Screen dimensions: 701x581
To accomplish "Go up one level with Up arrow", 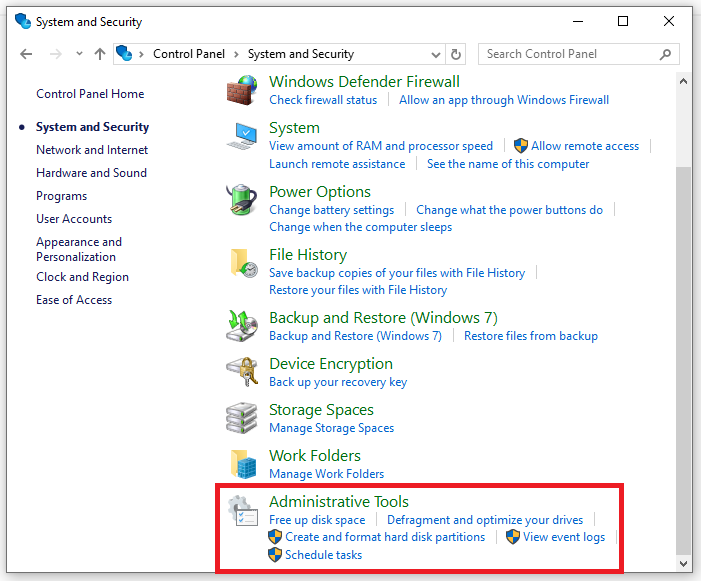I will pyautogui.click(x=100, y=54).
